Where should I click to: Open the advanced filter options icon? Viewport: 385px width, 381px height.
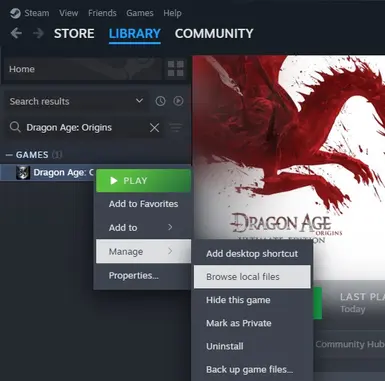pos(176,127)
